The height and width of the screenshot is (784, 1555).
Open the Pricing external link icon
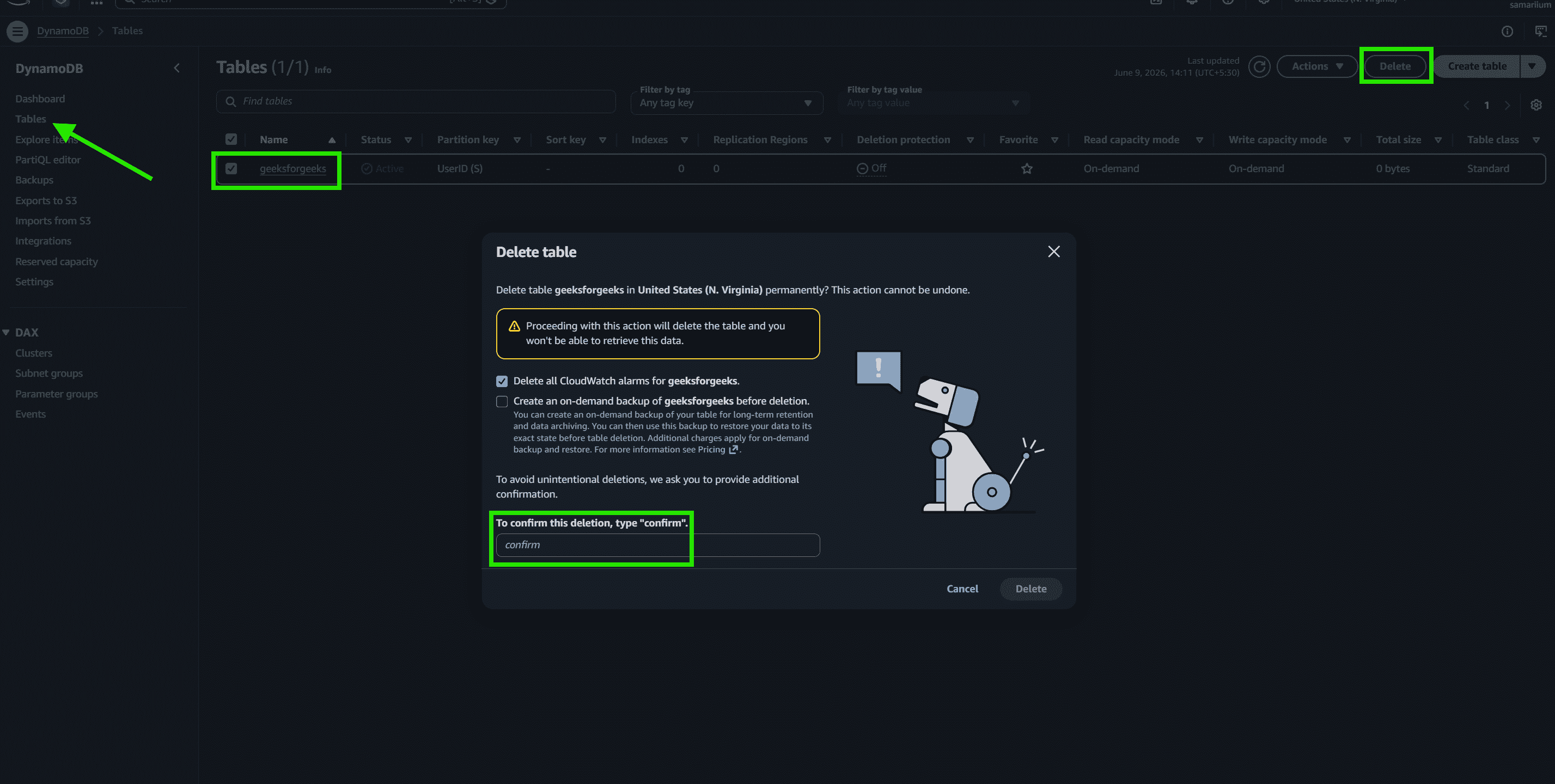click(x=733, y=450)
